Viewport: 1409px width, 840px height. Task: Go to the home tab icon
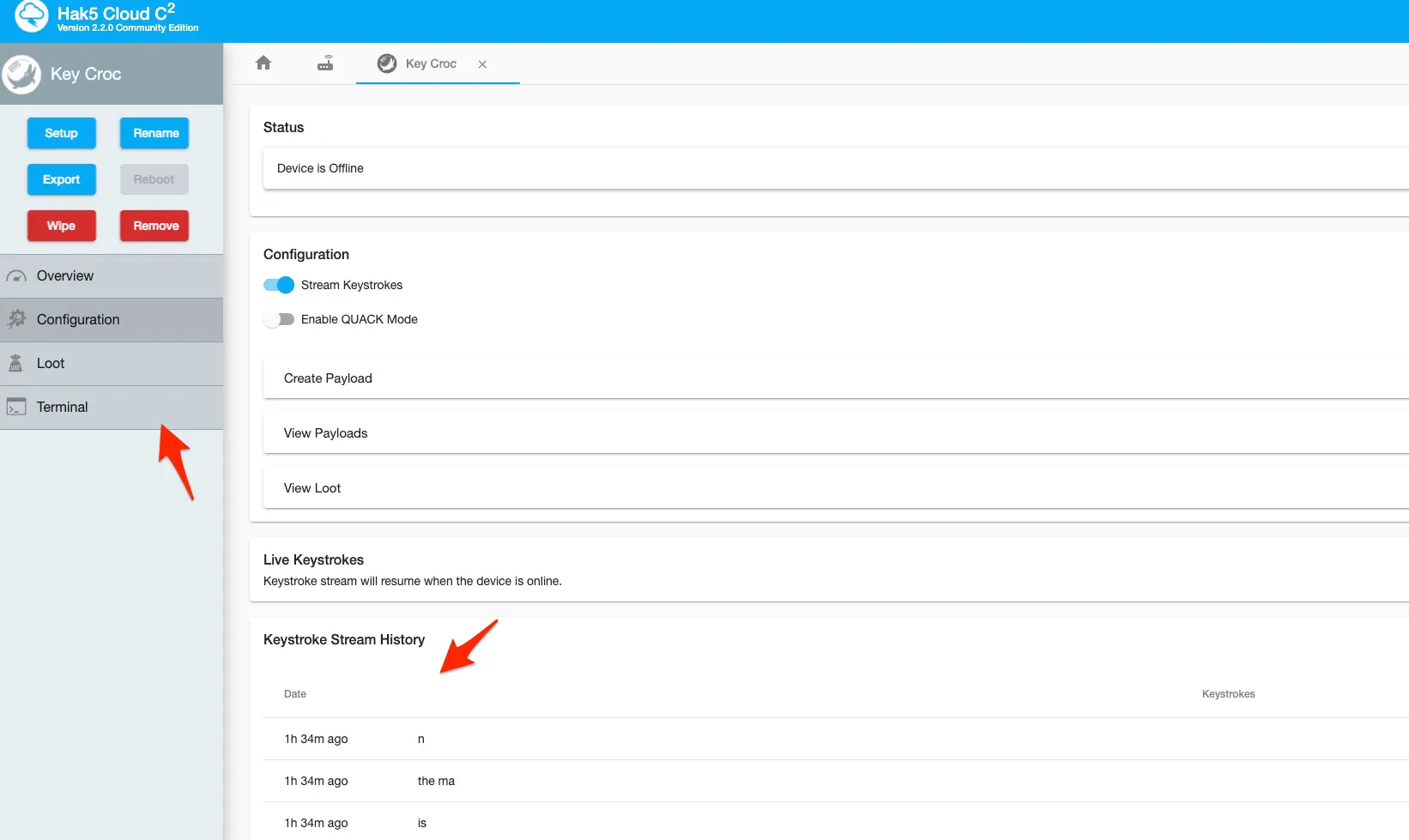(263, 63)
